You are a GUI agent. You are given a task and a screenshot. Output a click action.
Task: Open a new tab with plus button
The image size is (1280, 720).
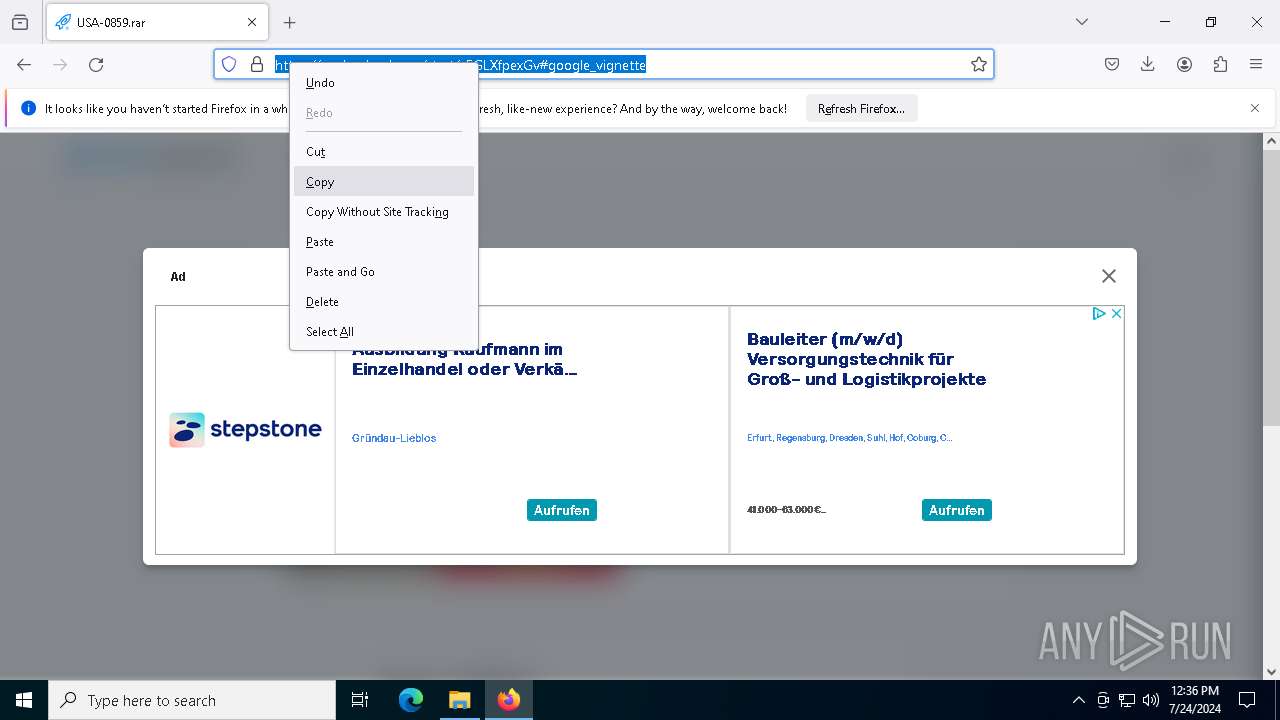[290, 22]
